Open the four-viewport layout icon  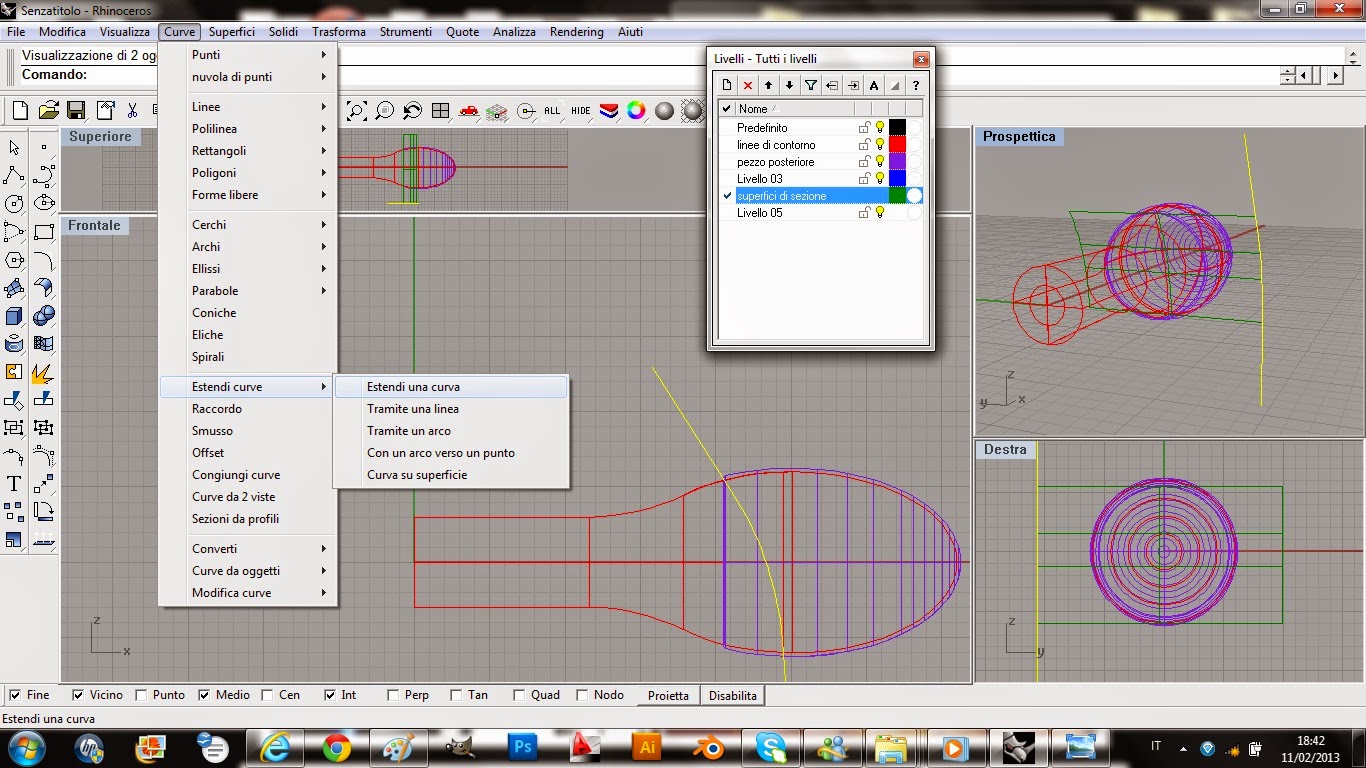440,110
